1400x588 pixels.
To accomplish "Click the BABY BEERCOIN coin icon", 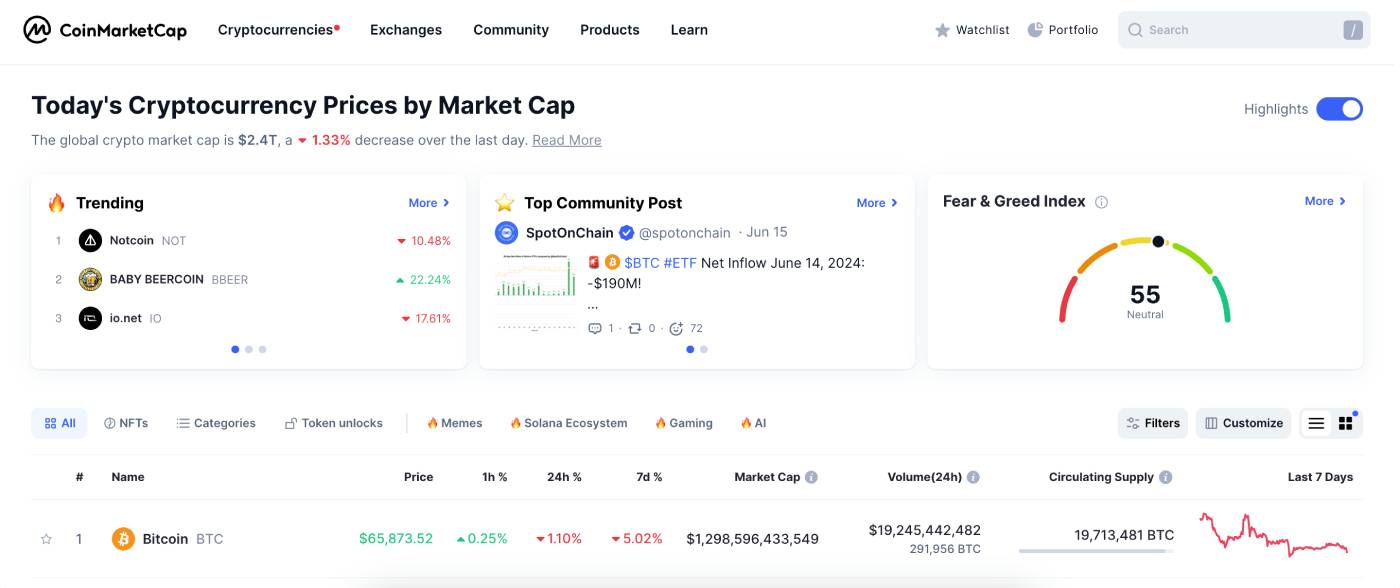I will [x=91, y=279].
